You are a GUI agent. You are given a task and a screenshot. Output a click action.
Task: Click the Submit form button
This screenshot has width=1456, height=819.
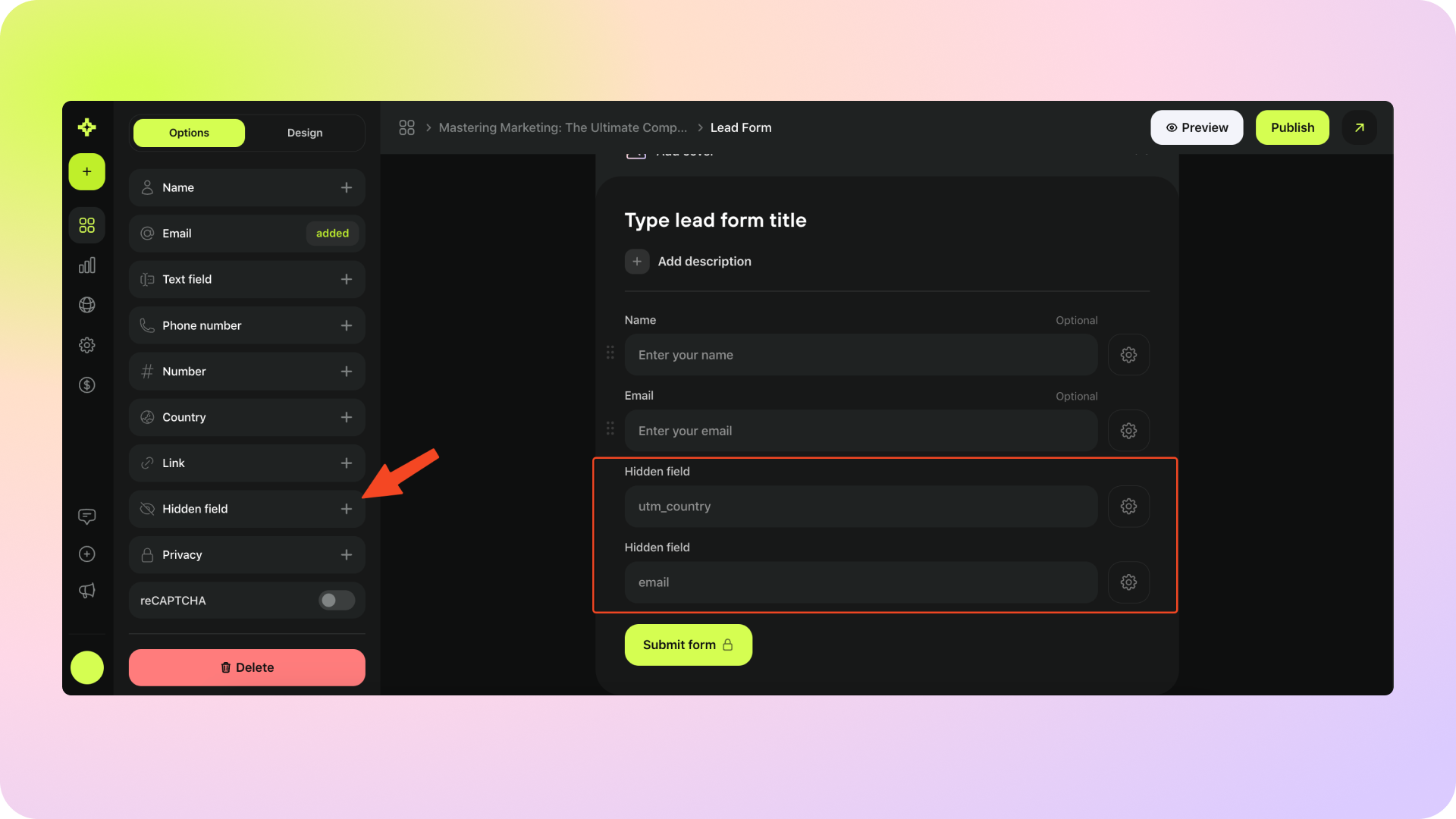688,645
